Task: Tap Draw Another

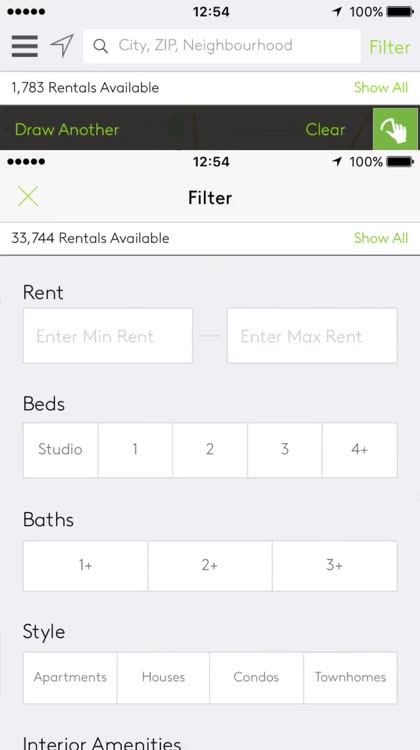Action: coord(67,130)
